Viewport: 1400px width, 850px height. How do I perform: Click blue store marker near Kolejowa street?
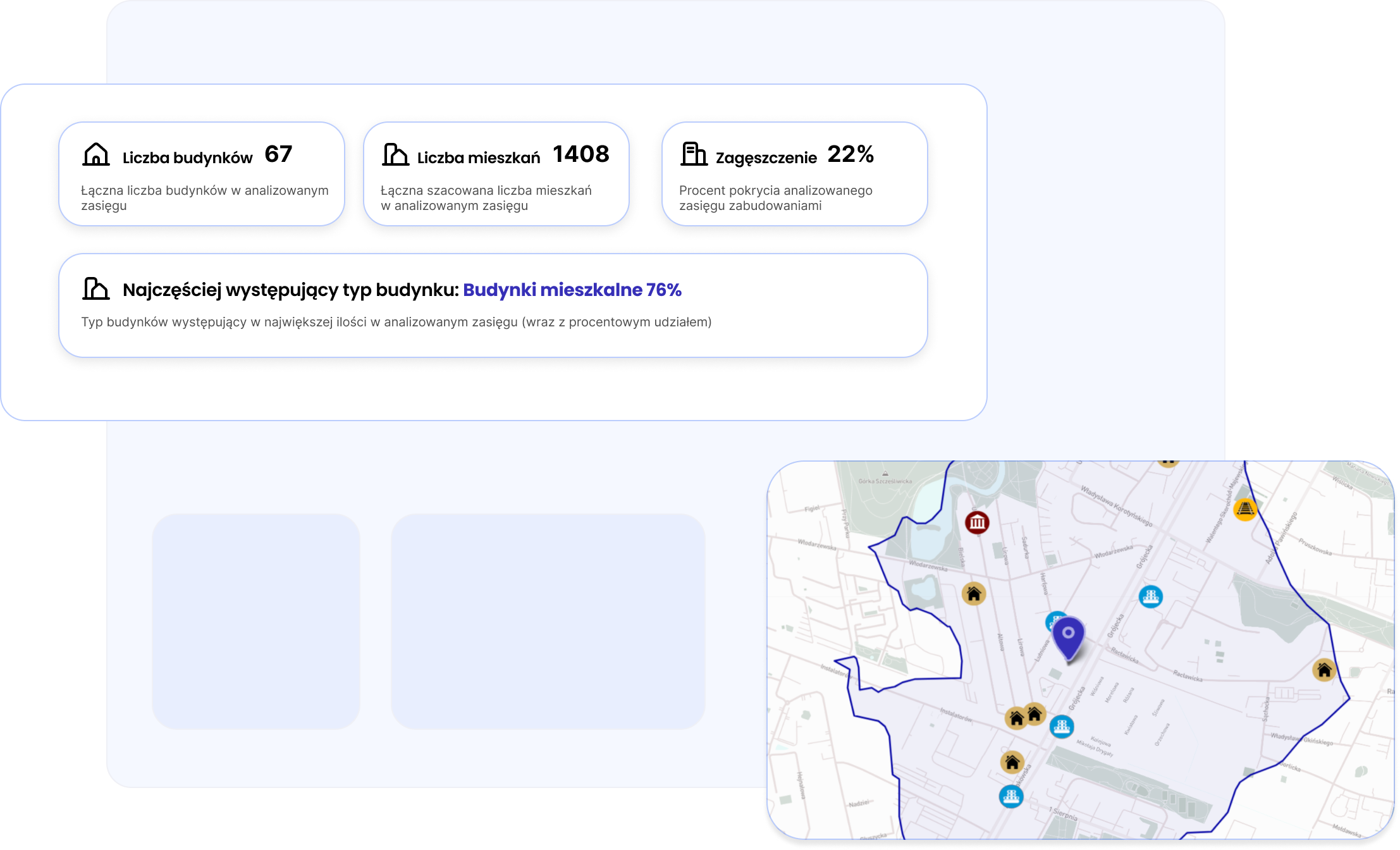(1062, 726)
